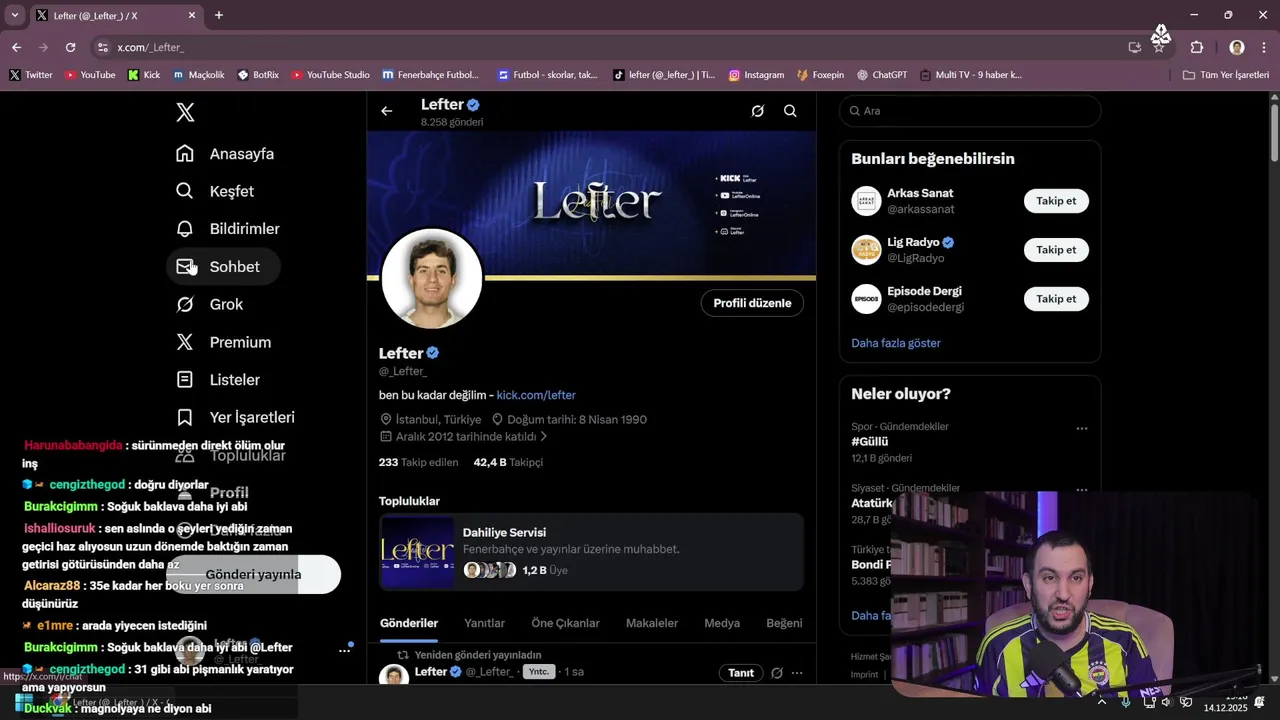Close the Lefter X tab
Screen dimensions: 1280x720
tap(192, 15)
